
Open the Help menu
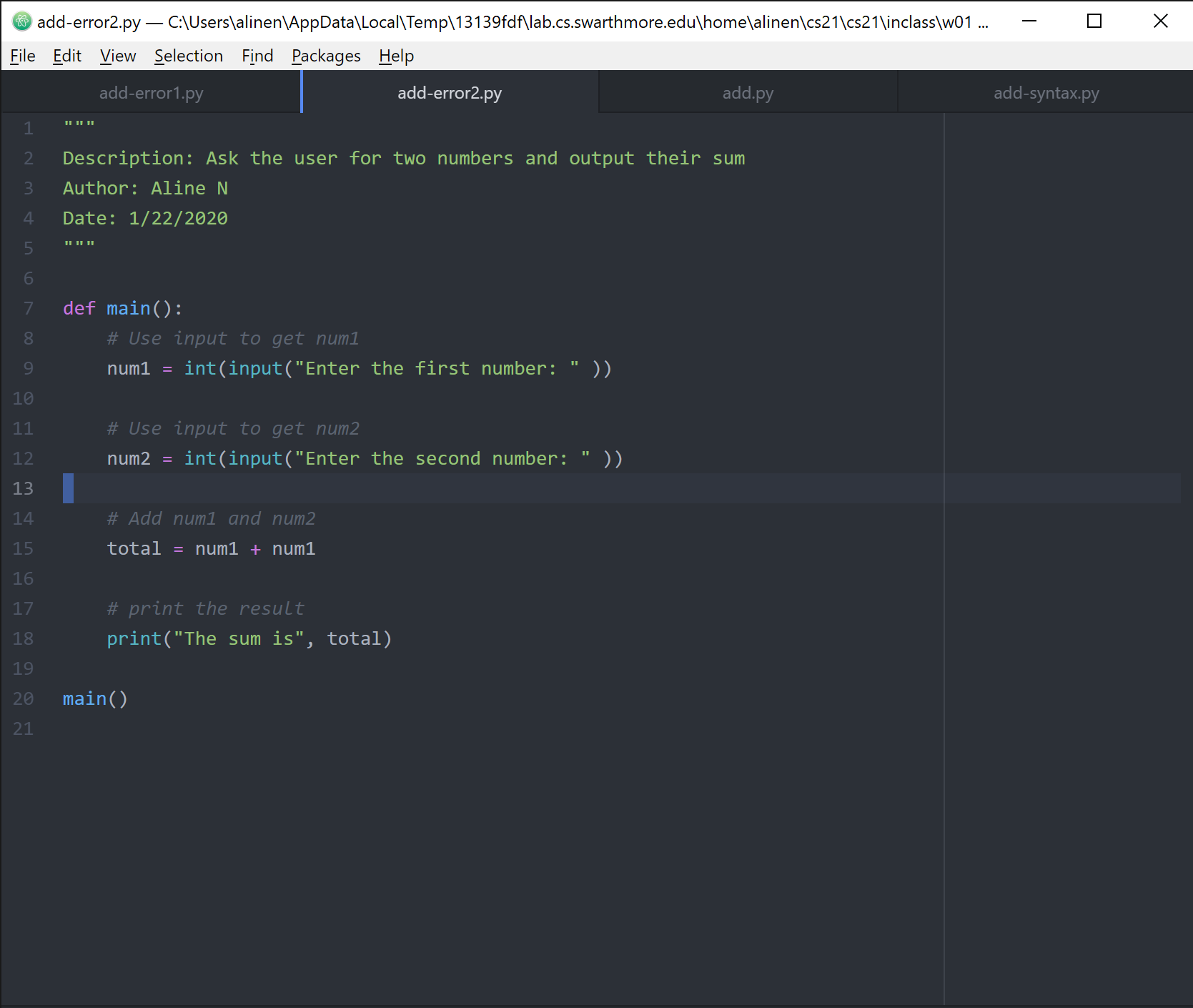click(x=396, y=56)
